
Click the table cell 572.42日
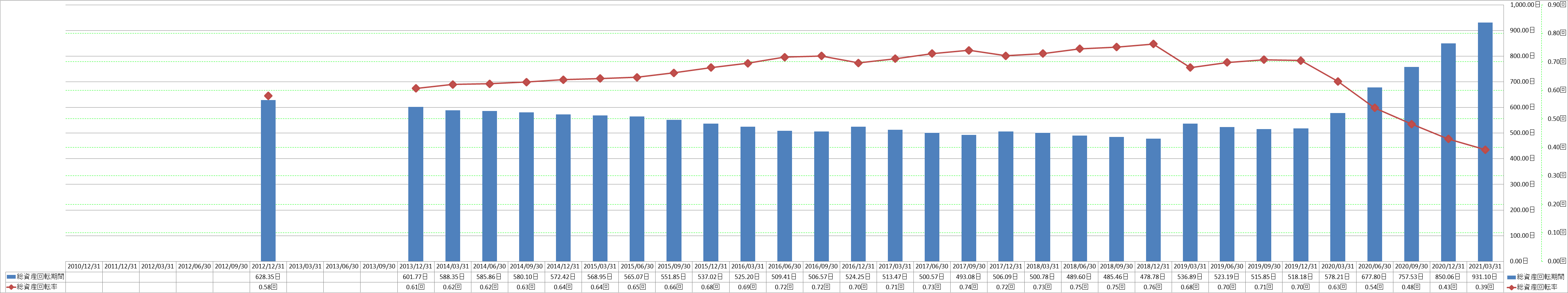[563, 277]
